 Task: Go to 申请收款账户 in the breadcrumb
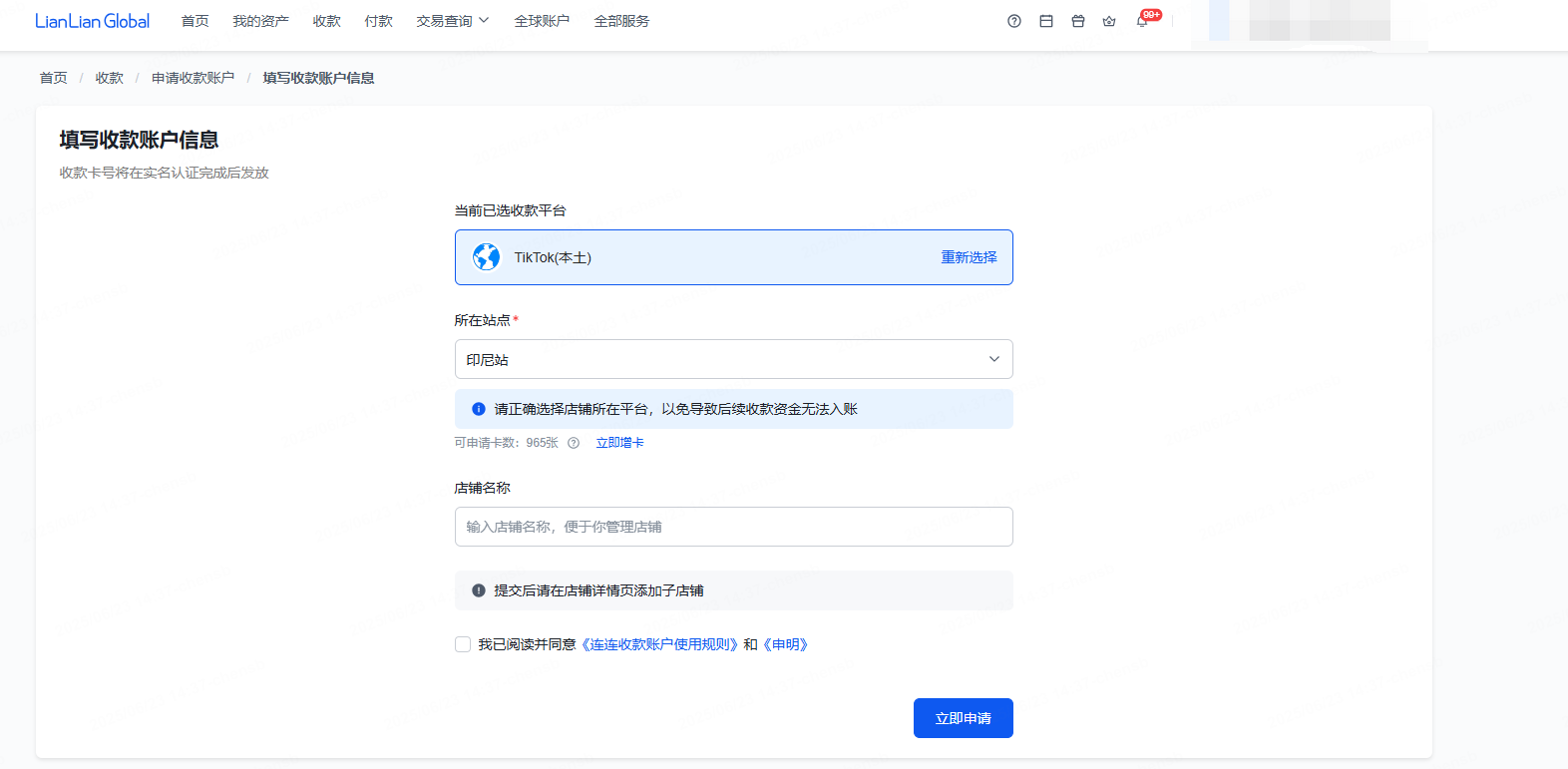194,78
